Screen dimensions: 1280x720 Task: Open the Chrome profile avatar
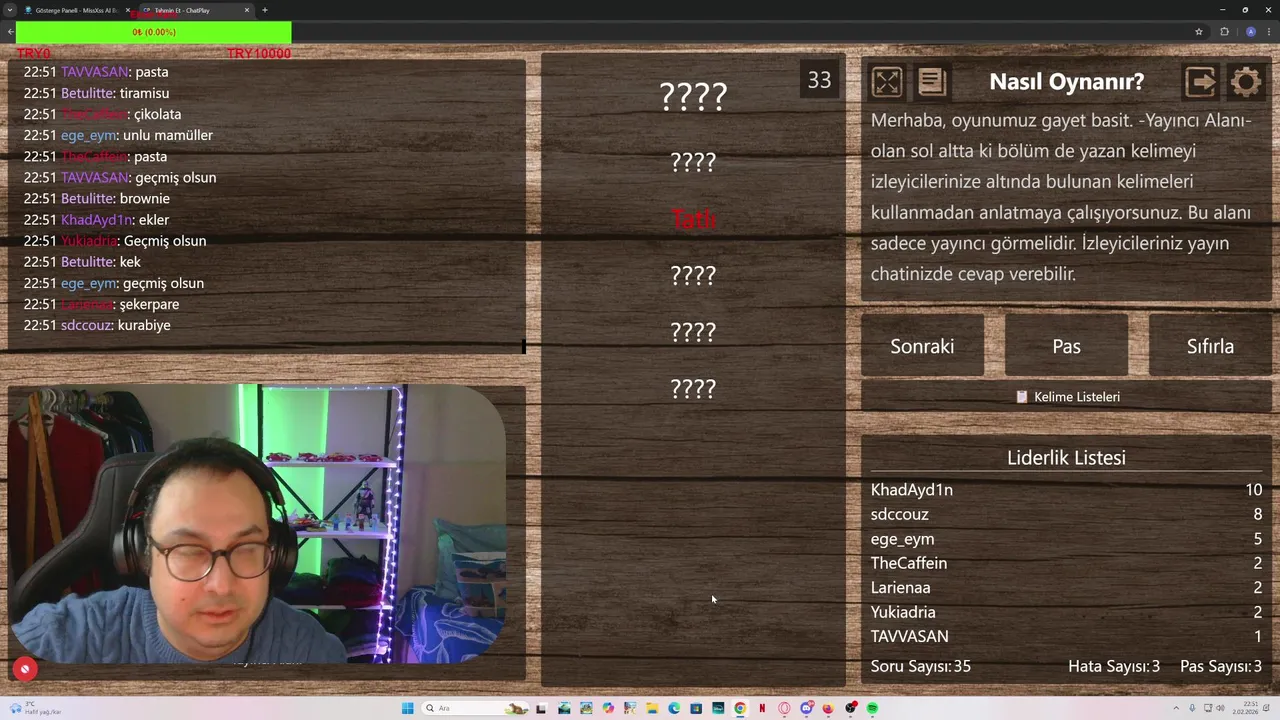click(1250, 32)
